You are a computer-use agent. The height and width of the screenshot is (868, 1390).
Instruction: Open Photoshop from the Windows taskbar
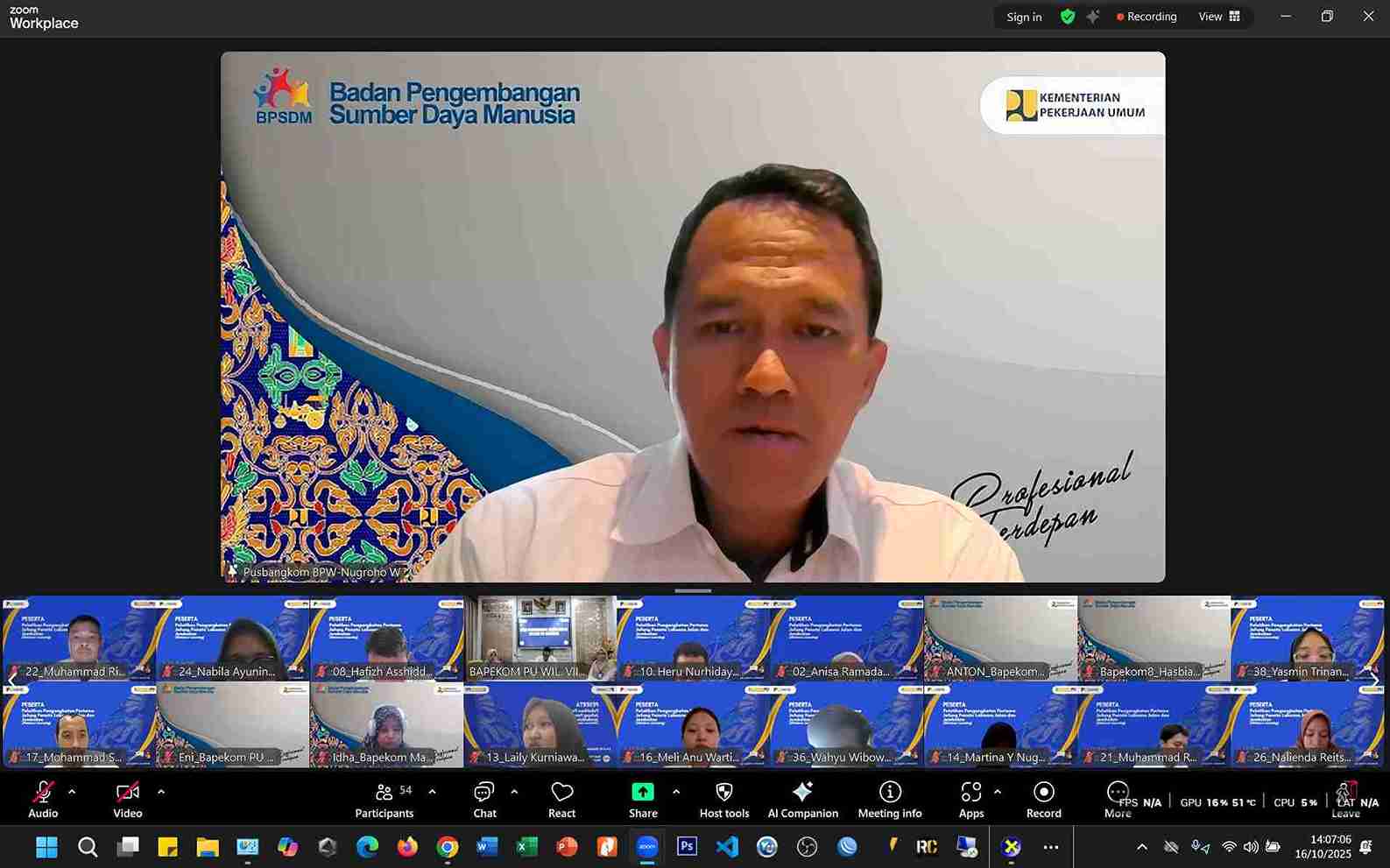pyautogui.click(x=687, y=847)
